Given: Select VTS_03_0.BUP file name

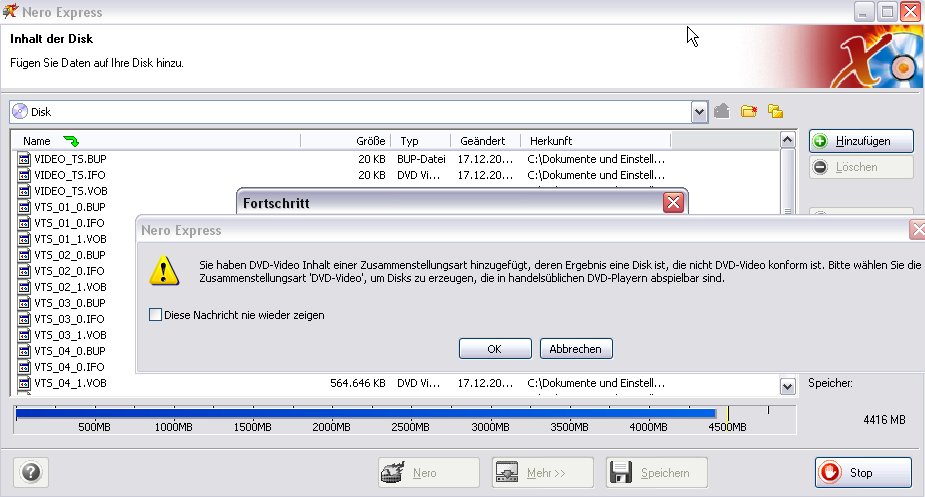Looking at the screenshot, I should 70,303.
